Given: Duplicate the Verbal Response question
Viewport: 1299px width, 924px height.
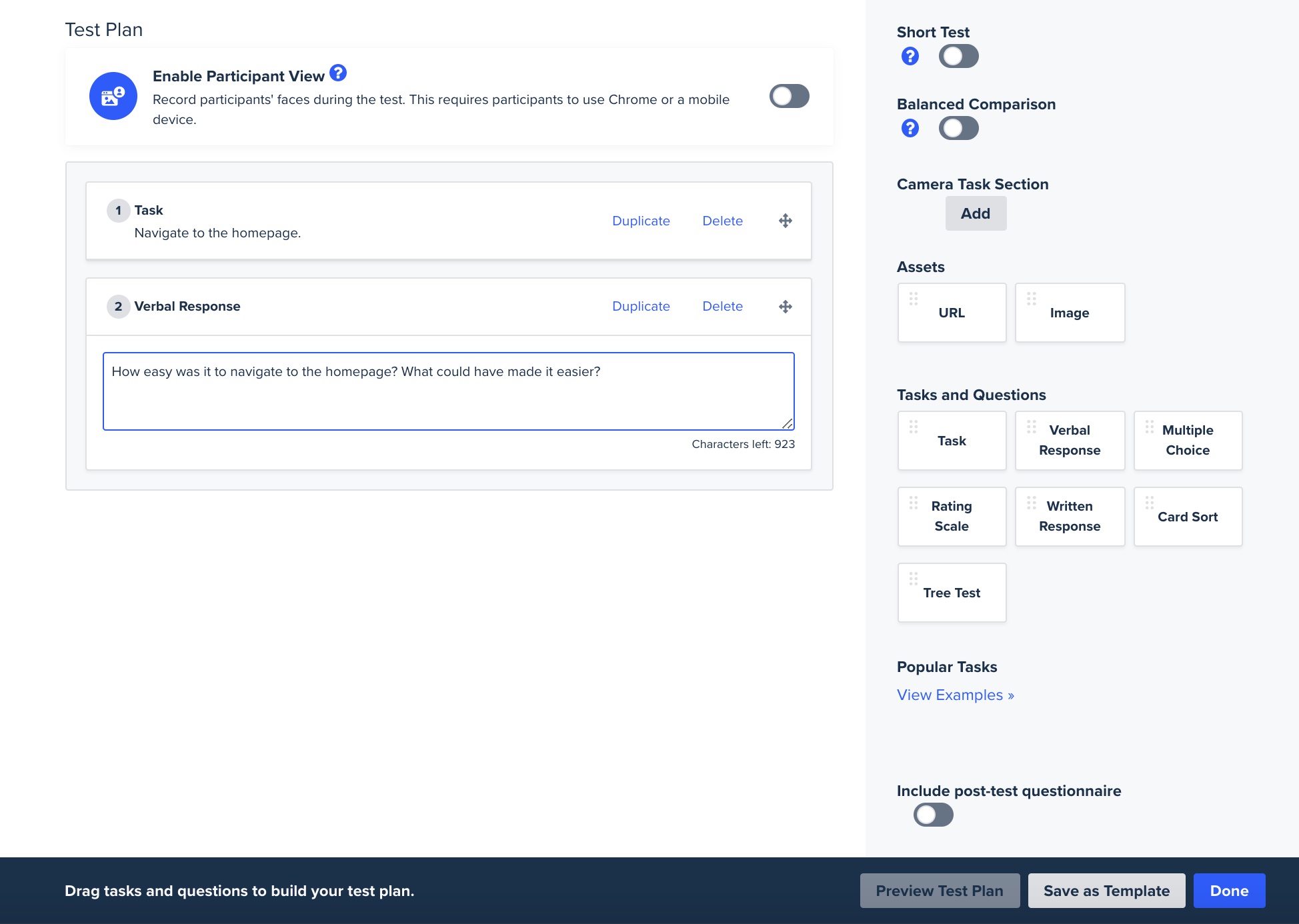Looking at the screenshot, I should tap(641, 306).
